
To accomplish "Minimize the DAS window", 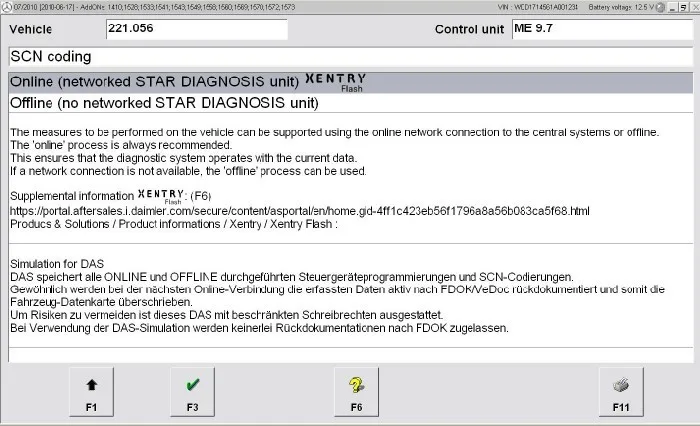I will [672, 8].
